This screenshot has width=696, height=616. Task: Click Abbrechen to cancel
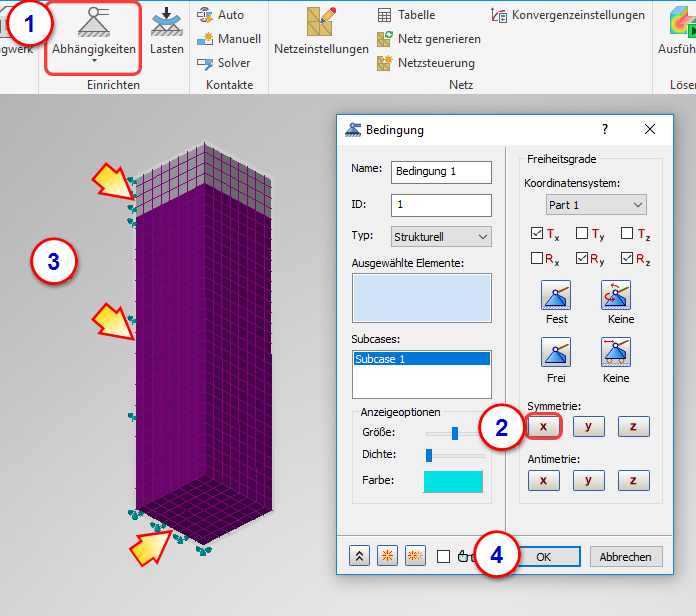coord(626,557)
